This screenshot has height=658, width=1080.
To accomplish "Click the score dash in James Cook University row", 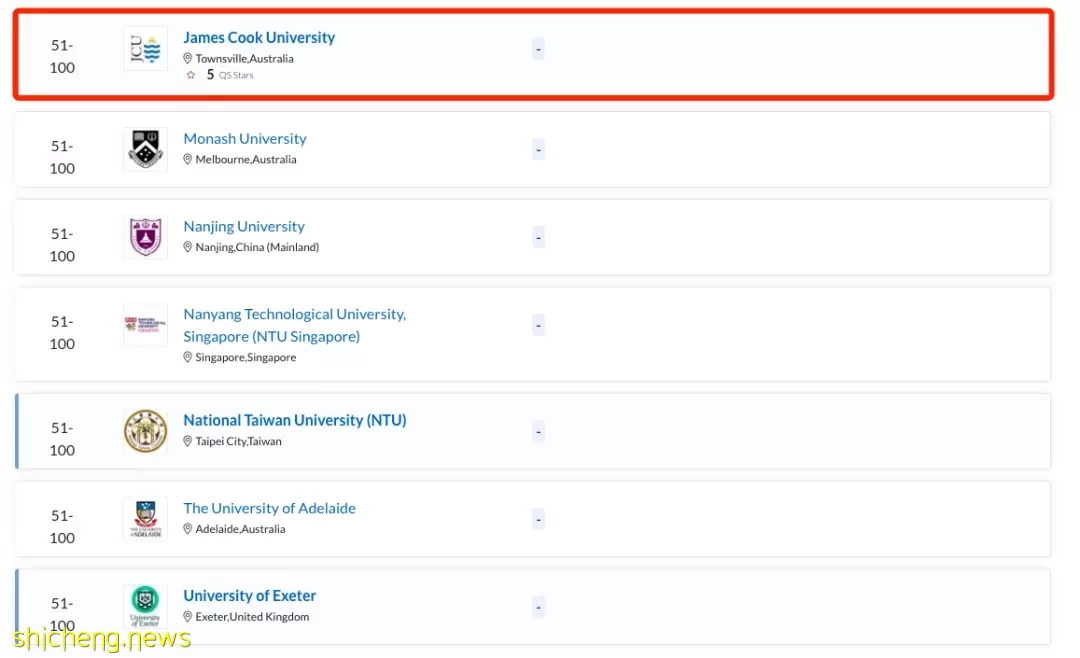I will (x=539, y=49).
